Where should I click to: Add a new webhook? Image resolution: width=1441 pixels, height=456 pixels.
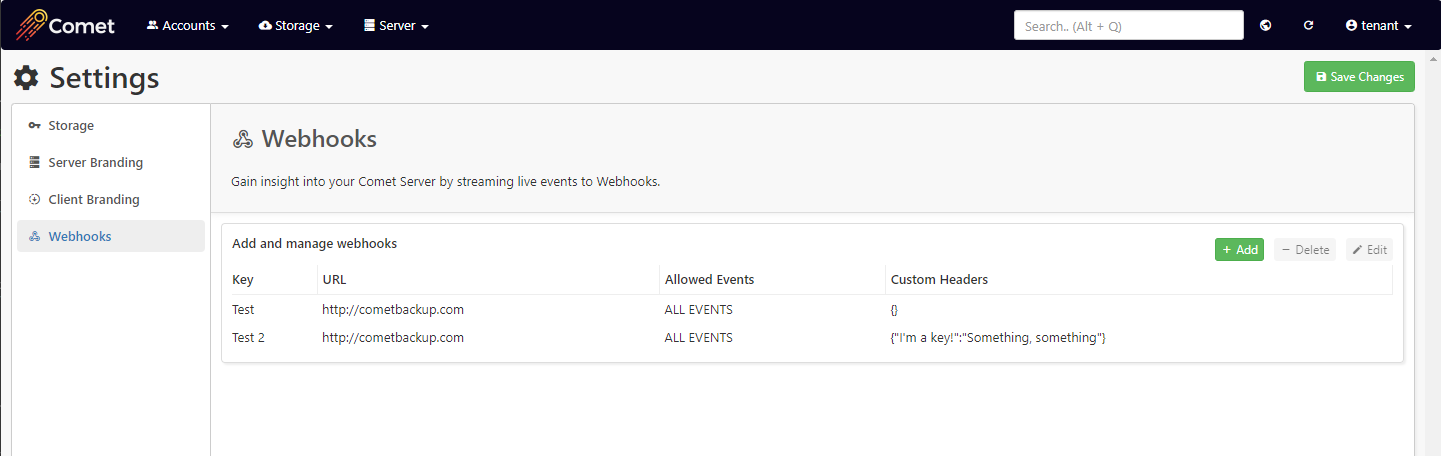(1239, 250)
